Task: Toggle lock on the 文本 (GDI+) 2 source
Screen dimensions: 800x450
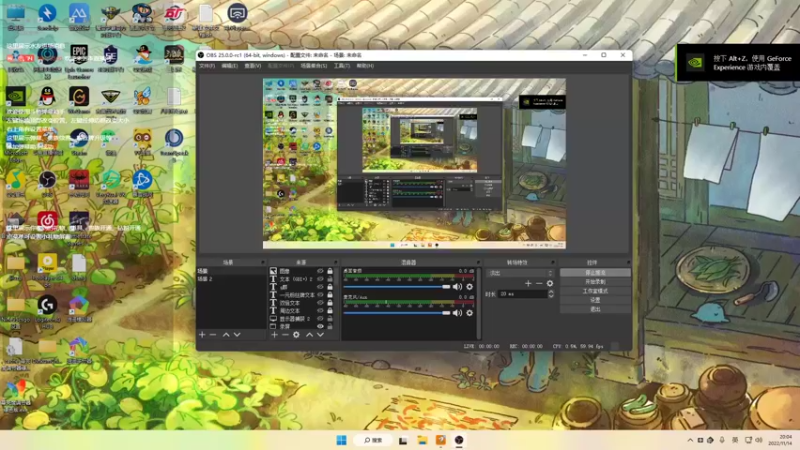Action: click(330, 279)
